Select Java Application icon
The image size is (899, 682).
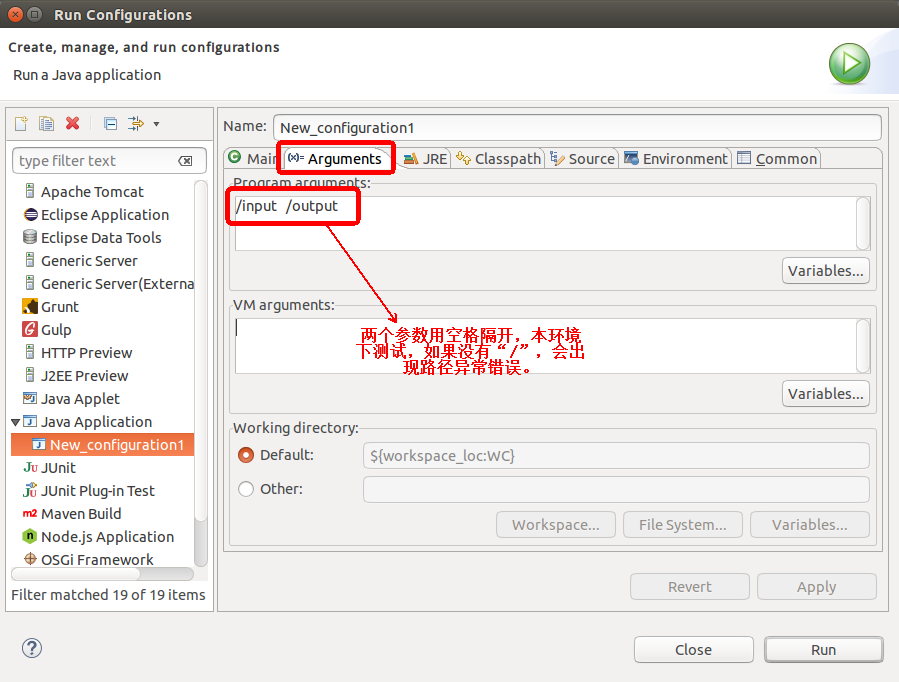[x=30, y=421]
